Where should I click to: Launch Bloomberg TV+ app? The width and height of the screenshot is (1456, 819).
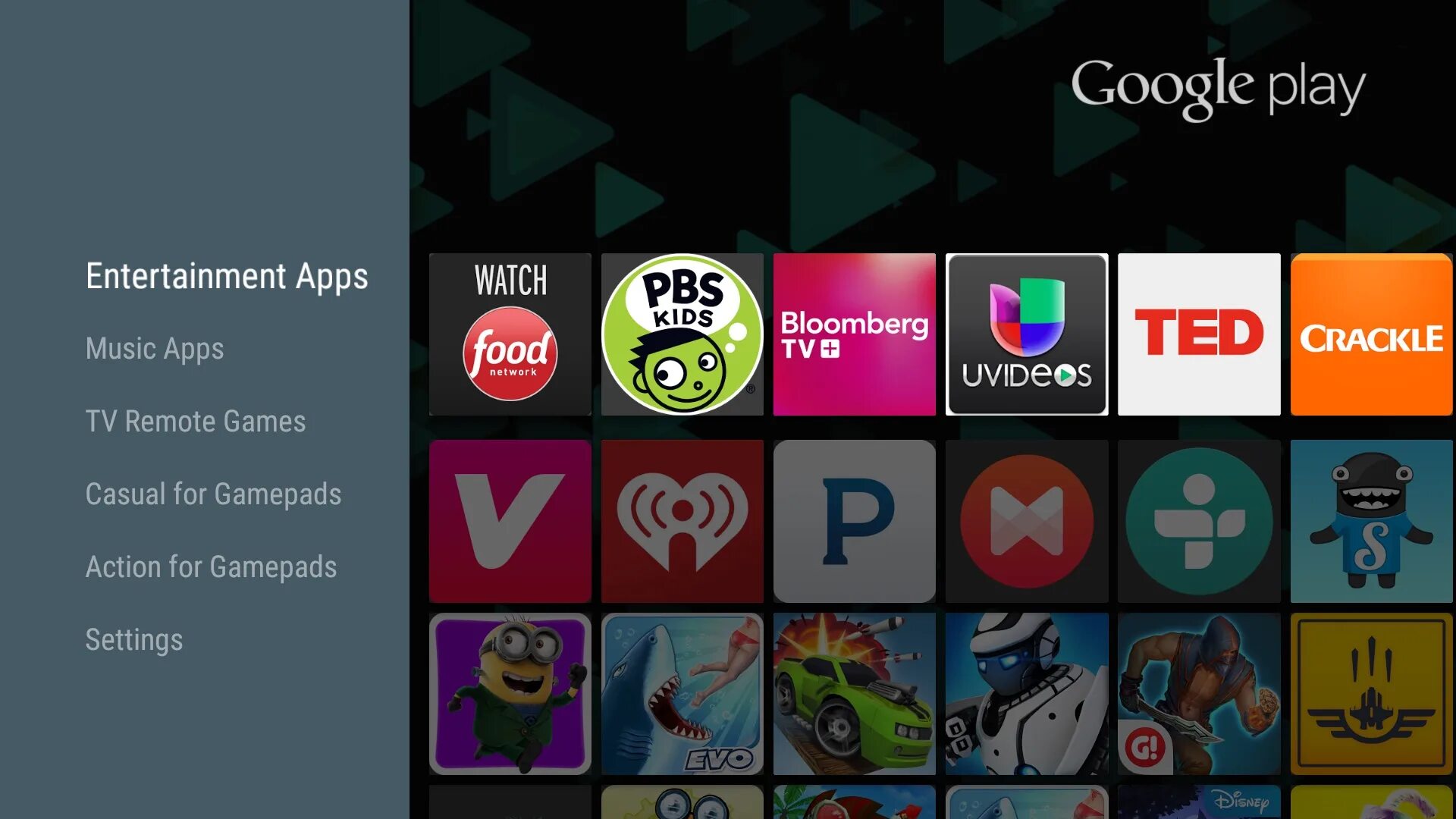point(854,334)
